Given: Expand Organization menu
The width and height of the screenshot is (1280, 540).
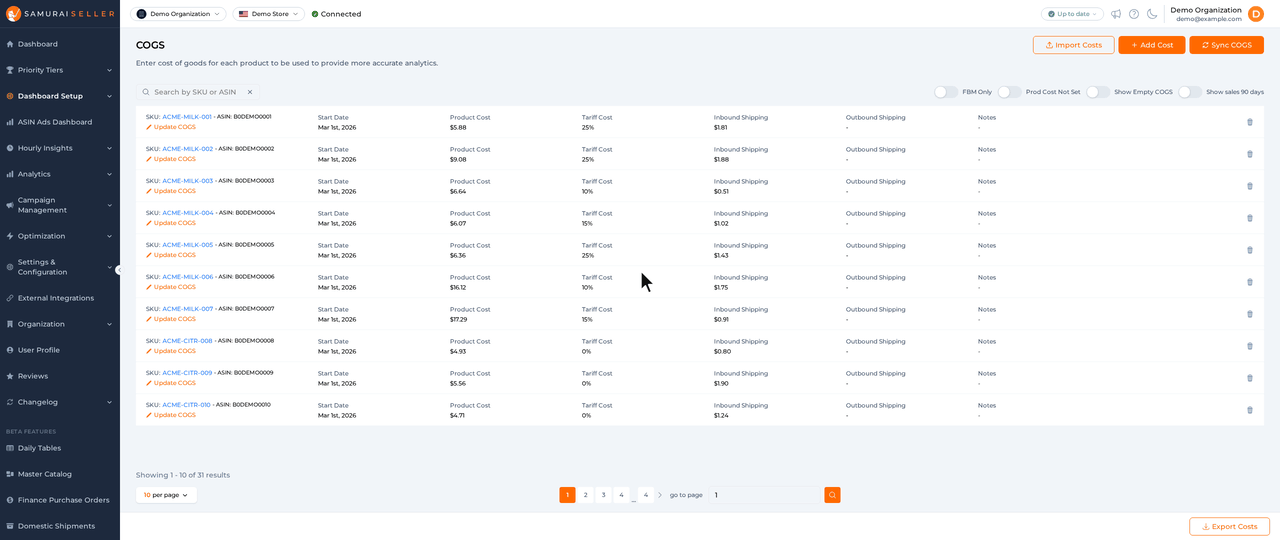Looking at the screenshot, I should pos(60,324).
